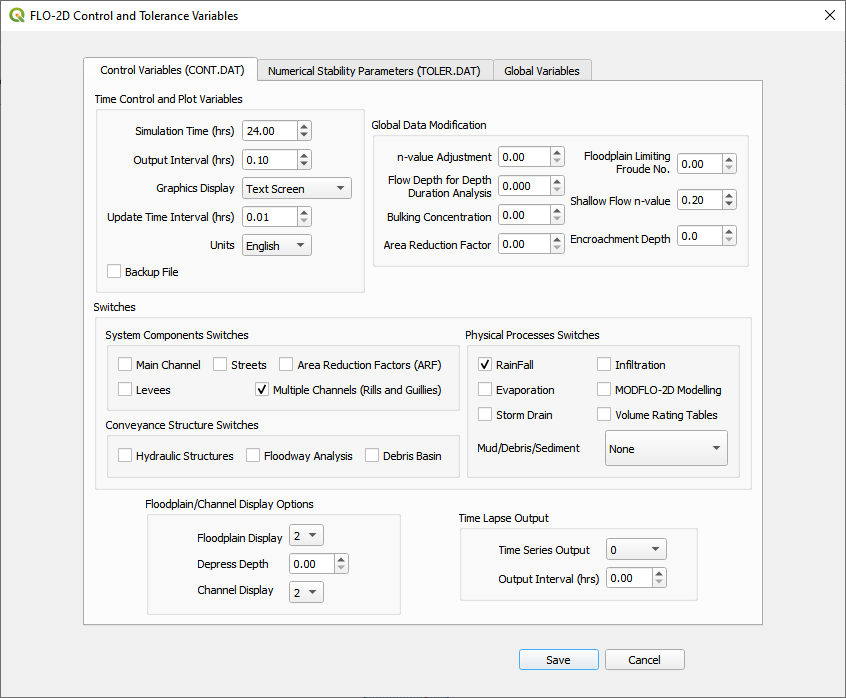Screen dimensions: 846x698
Task: Decrease Output Interval using down arrow
Action: click(x=304, y=164)
